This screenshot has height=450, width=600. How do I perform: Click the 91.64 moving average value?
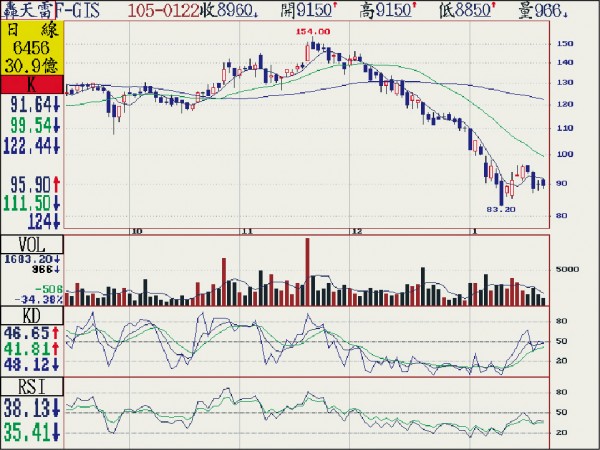(x=31, y=103)
